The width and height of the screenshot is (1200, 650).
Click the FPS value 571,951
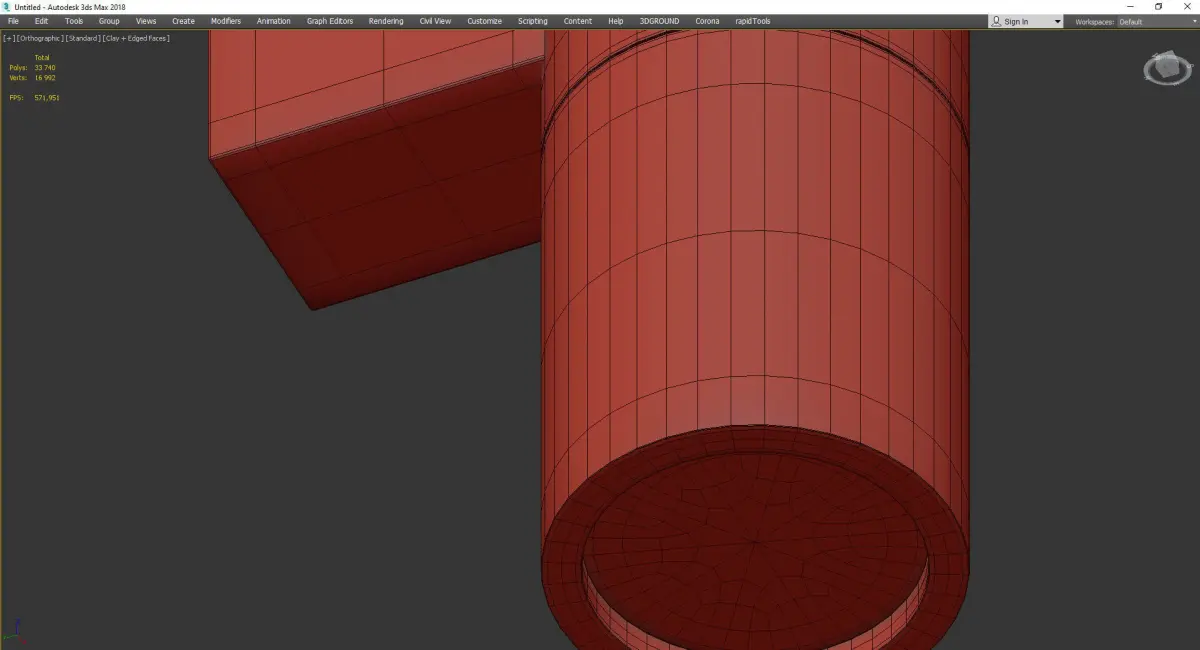pos(47,98)
